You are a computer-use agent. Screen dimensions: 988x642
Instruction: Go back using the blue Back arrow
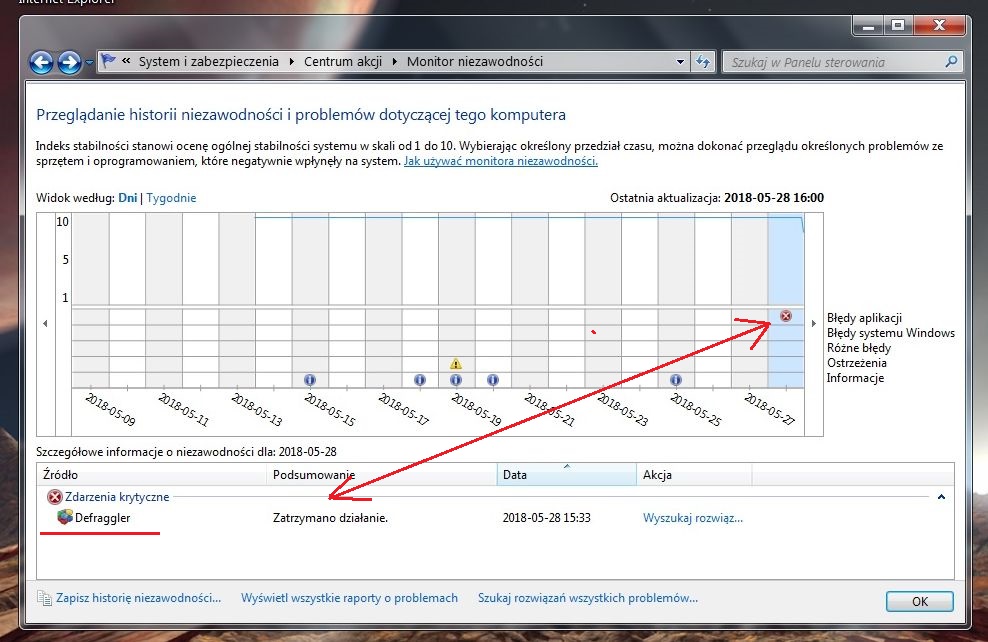[42, 62]
